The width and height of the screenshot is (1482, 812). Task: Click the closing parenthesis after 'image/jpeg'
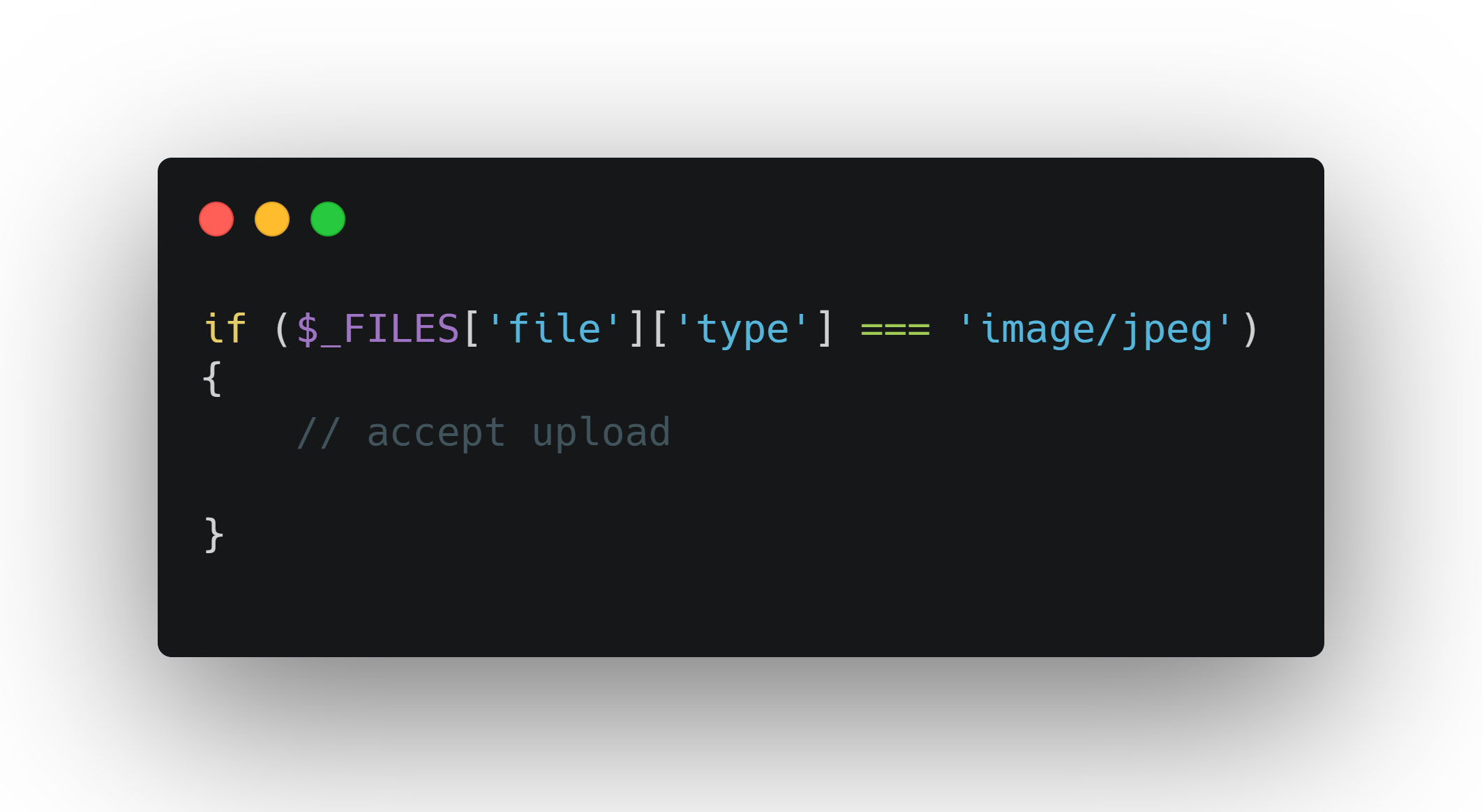click(1250, 329)
